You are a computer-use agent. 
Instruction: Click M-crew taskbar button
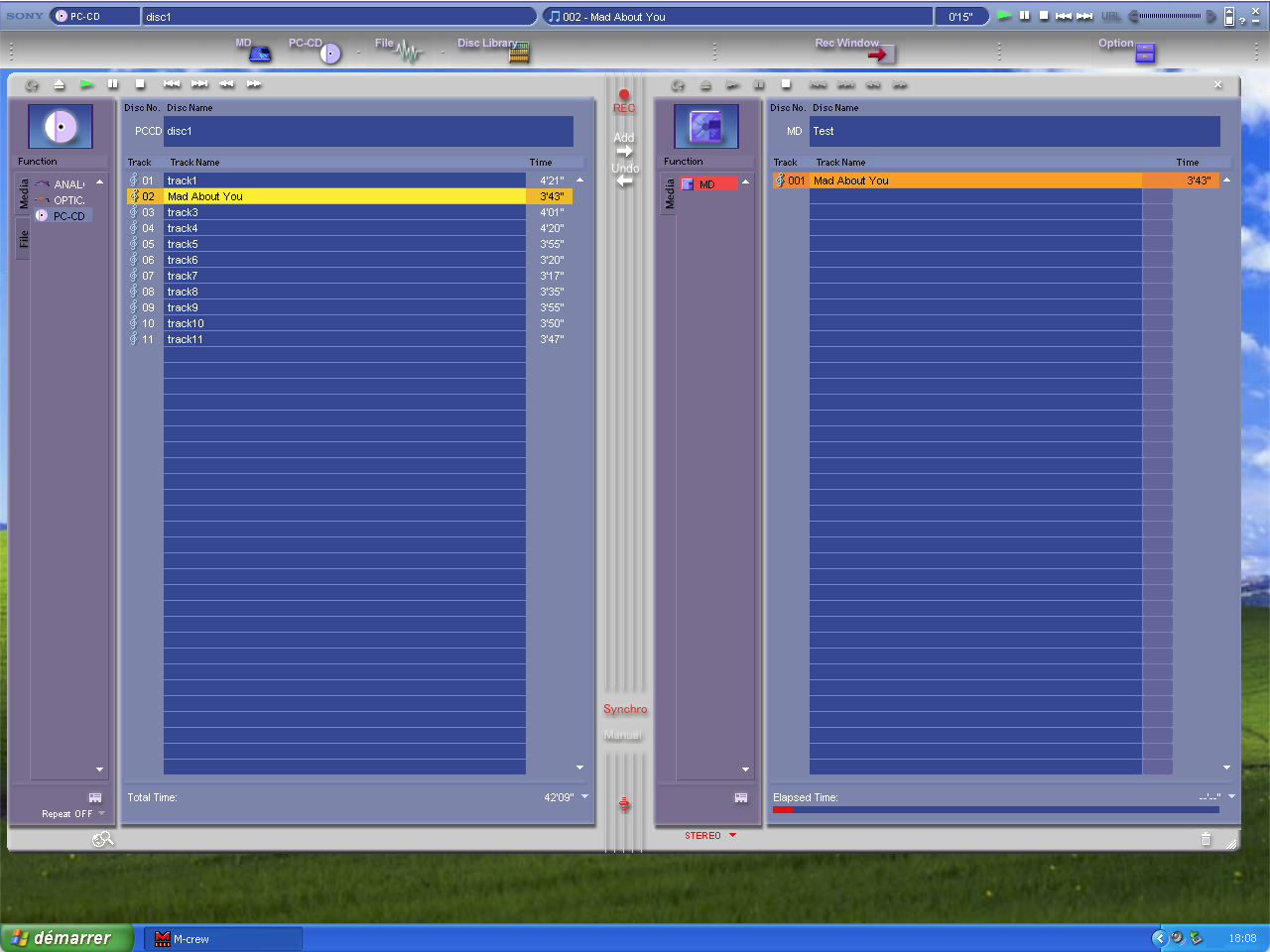coord(222,939)
